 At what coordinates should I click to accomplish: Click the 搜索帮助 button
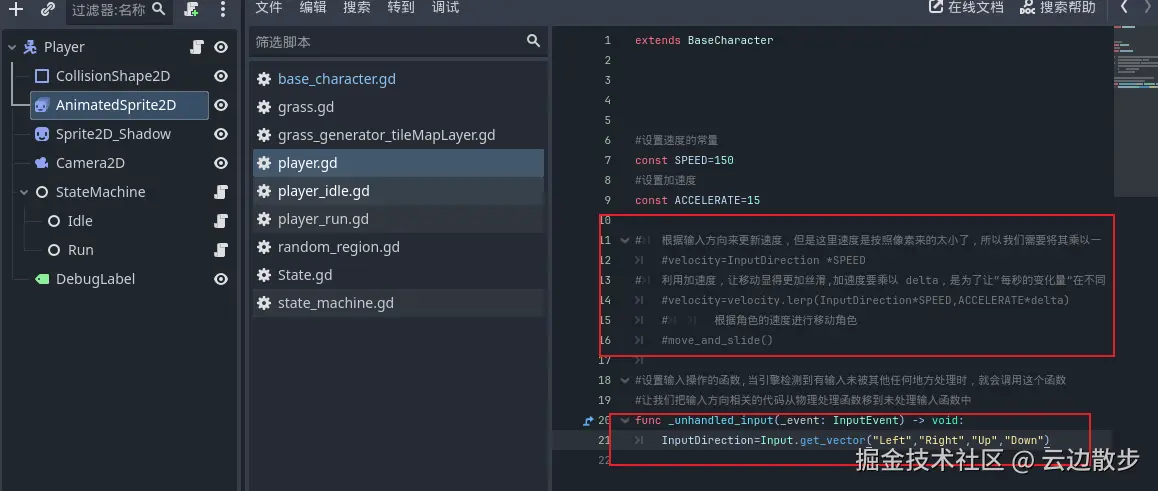pos(1057,8)
